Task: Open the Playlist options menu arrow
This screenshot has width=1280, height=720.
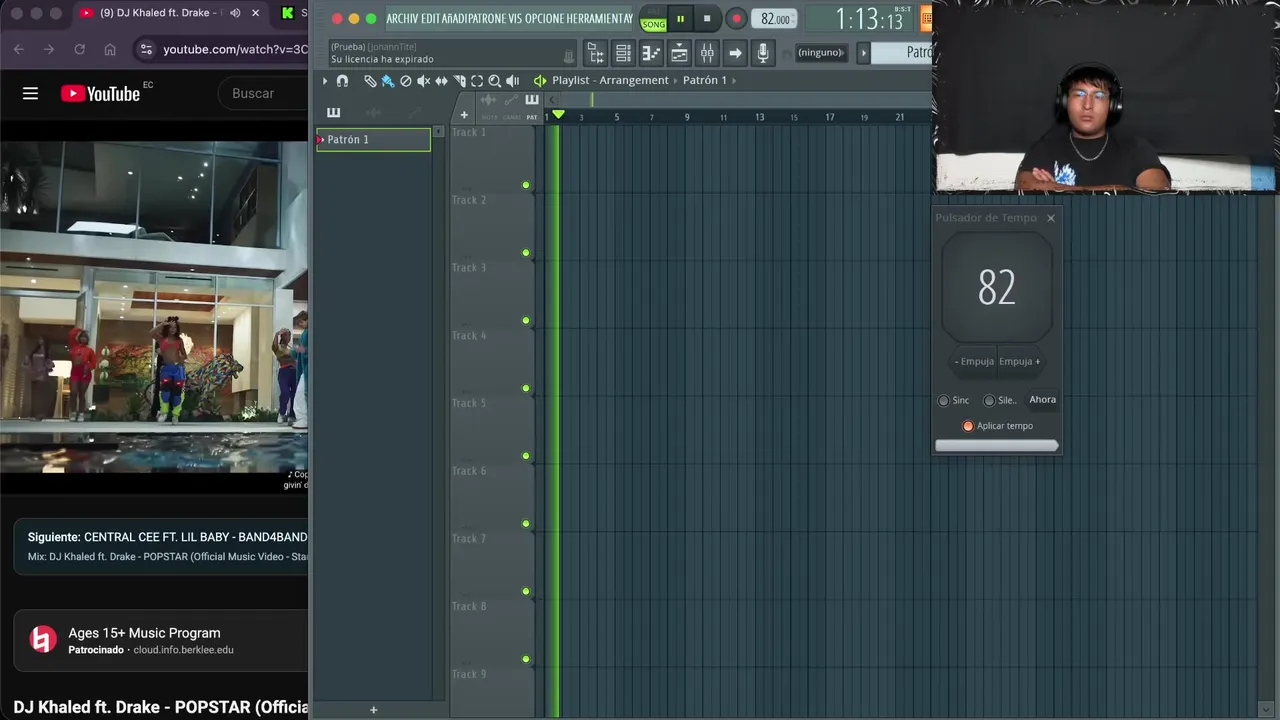Action: tap(325, 81)
